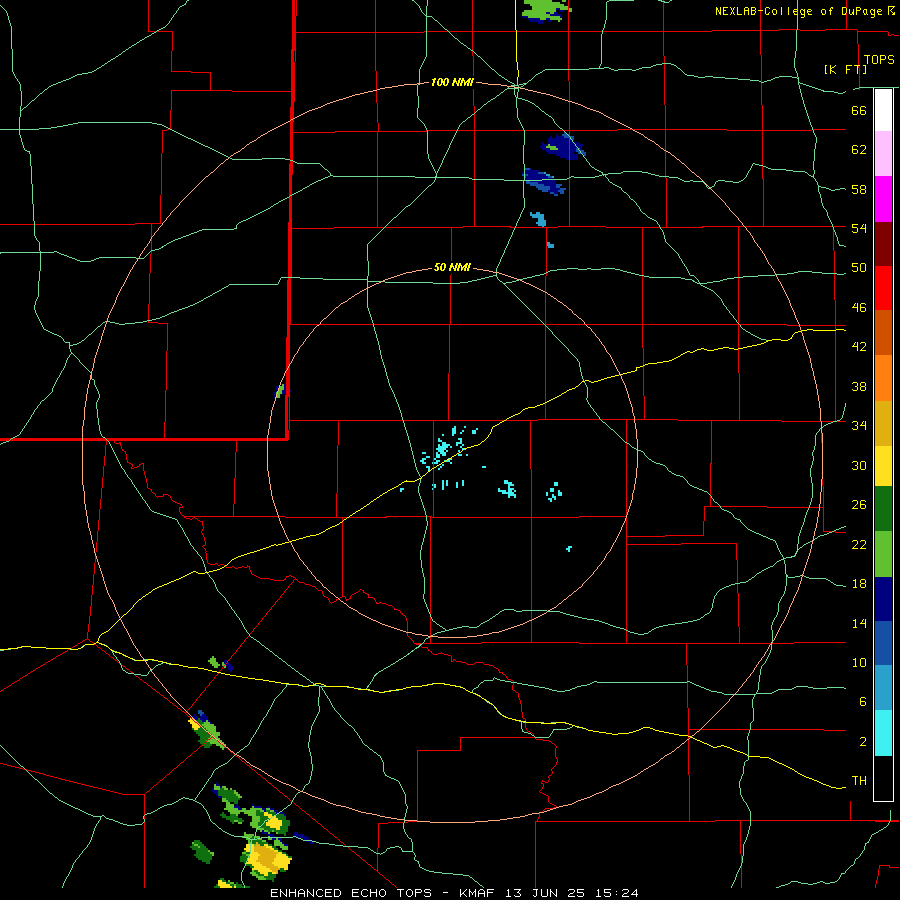Select the medium blue legend swatch

click(x=883, y=644)
